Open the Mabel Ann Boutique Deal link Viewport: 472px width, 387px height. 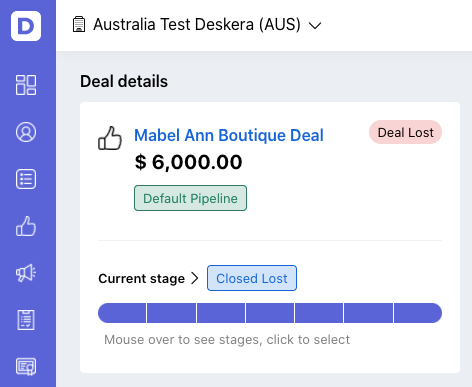tap(229, 135)
